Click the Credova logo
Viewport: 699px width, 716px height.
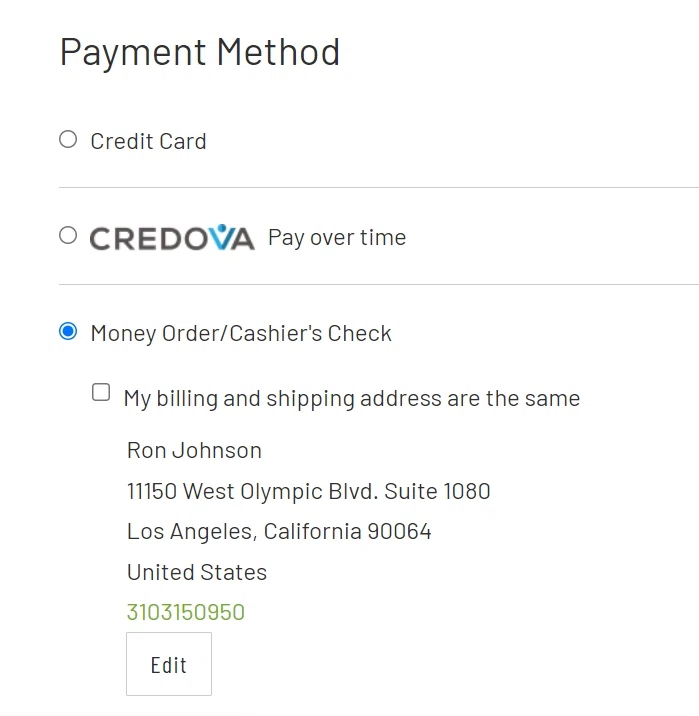(171, 238)
